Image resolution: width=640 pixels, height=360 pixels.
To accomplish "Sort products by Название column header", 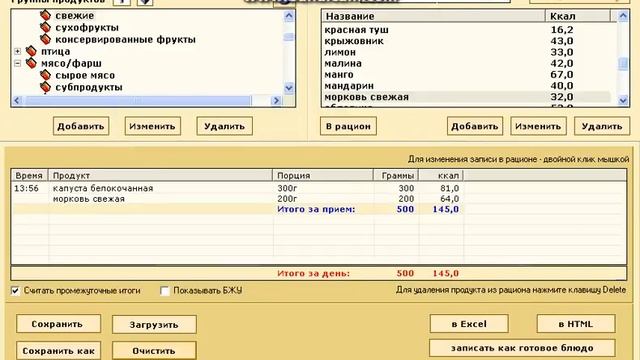I will (433, 16).
